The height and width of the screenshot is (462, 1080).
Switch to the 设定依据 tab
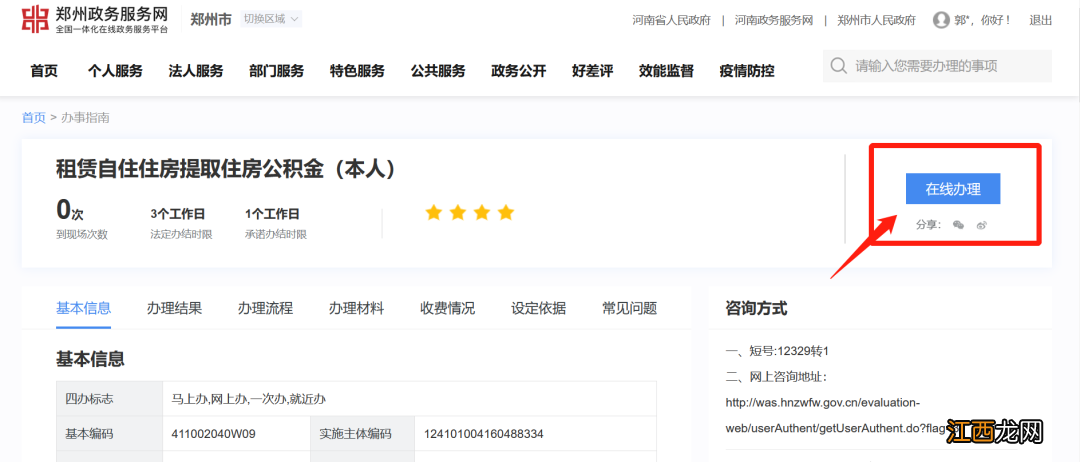(x=539, y=308)
